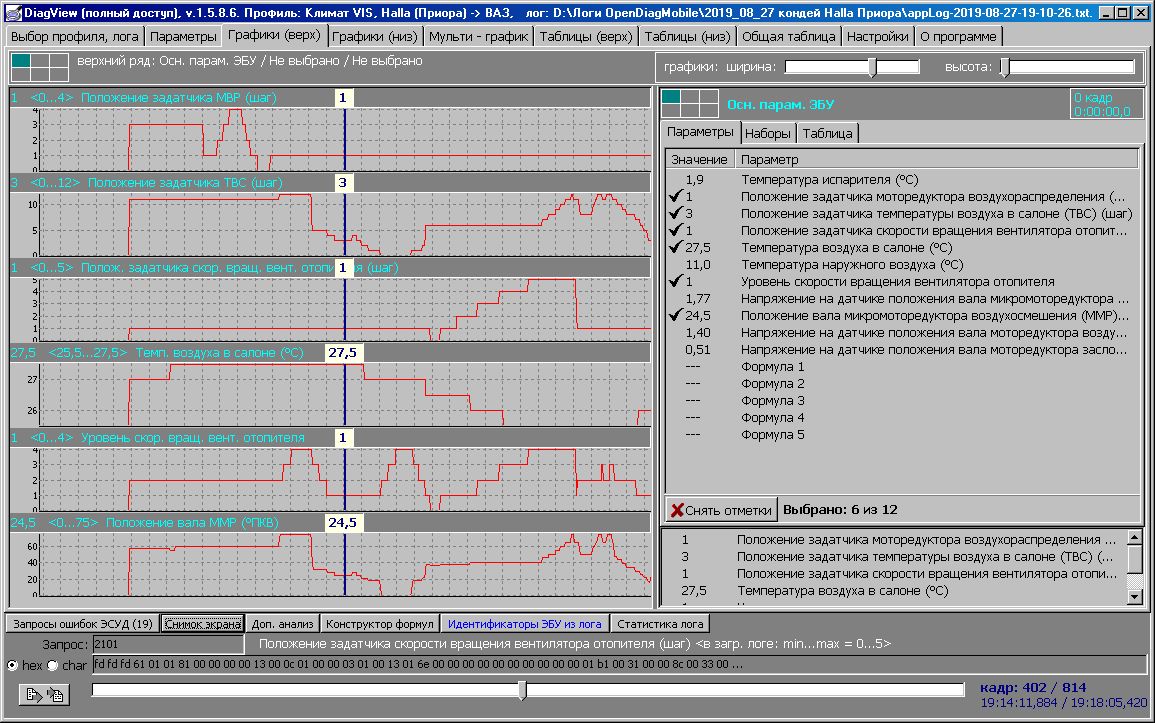Click the 'Значение' column header

[x=700, y=159]
